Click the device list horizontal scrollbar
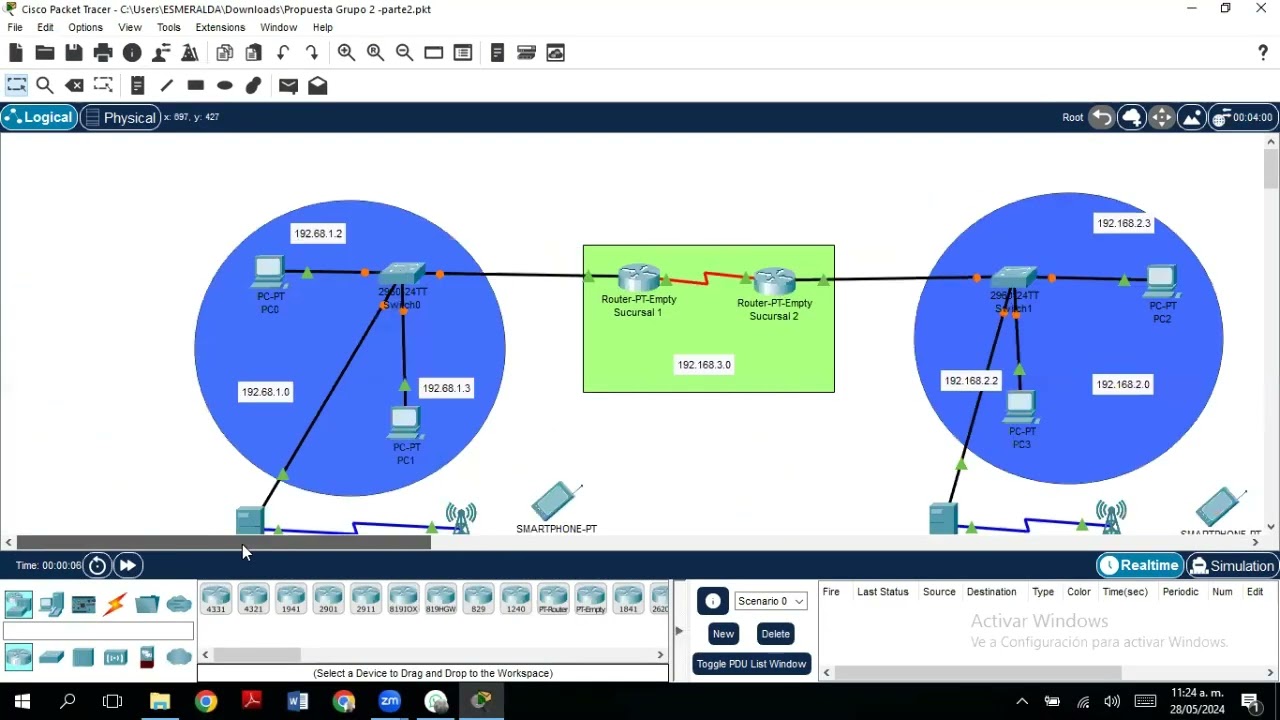The width and height of the screenshot is (1280, 720). [x=257, y=655]
